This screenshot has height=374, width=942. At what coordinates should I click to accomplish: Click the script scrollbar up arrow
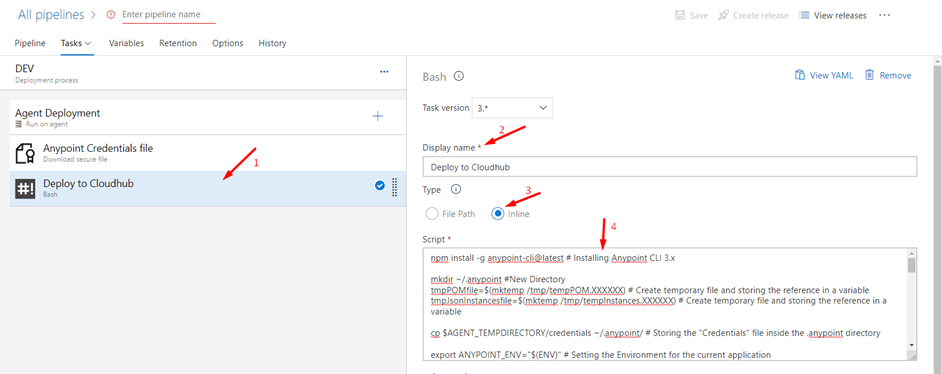tap(912, 253)
